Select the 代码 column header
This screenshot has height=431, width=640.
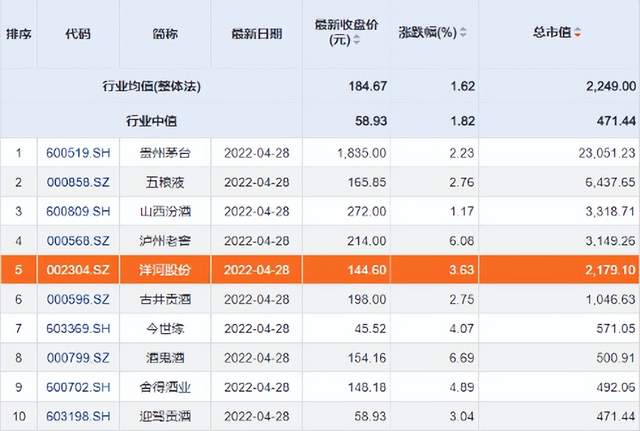pos(78,33)
